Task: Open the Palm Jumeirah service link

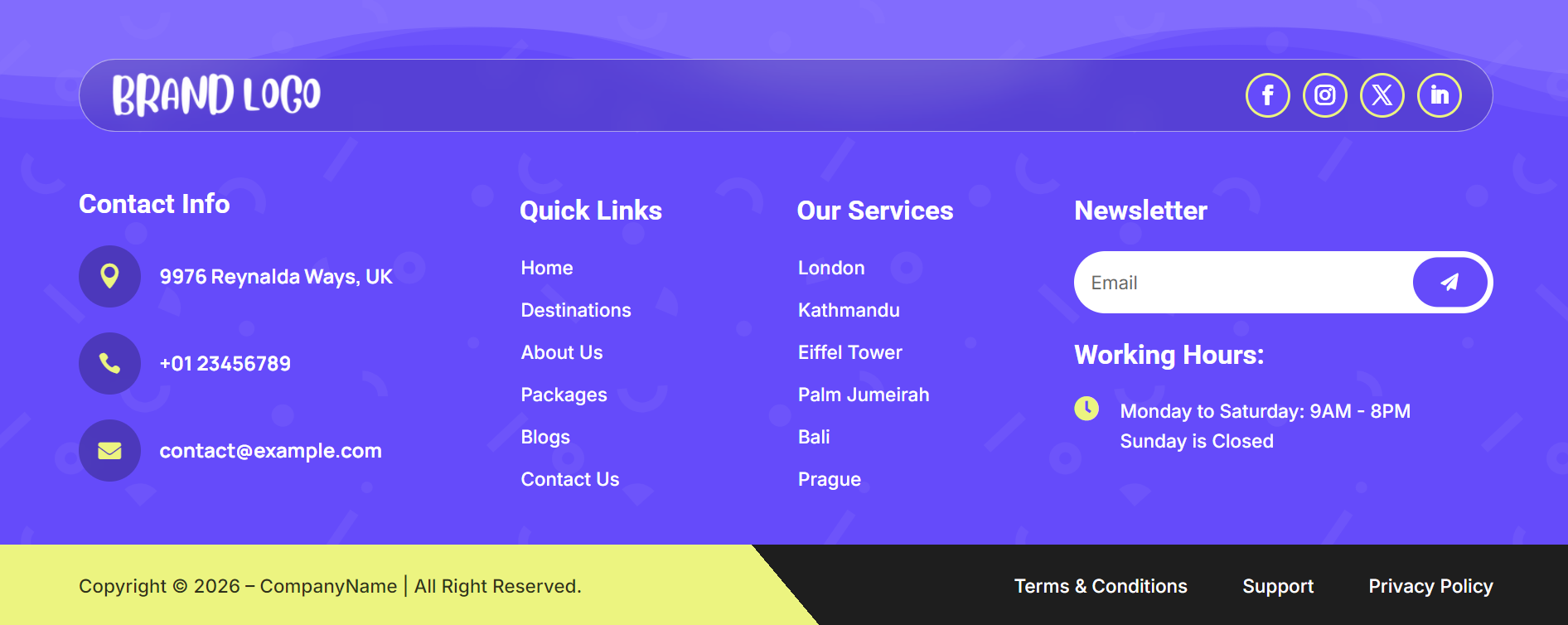Action: 864,395
